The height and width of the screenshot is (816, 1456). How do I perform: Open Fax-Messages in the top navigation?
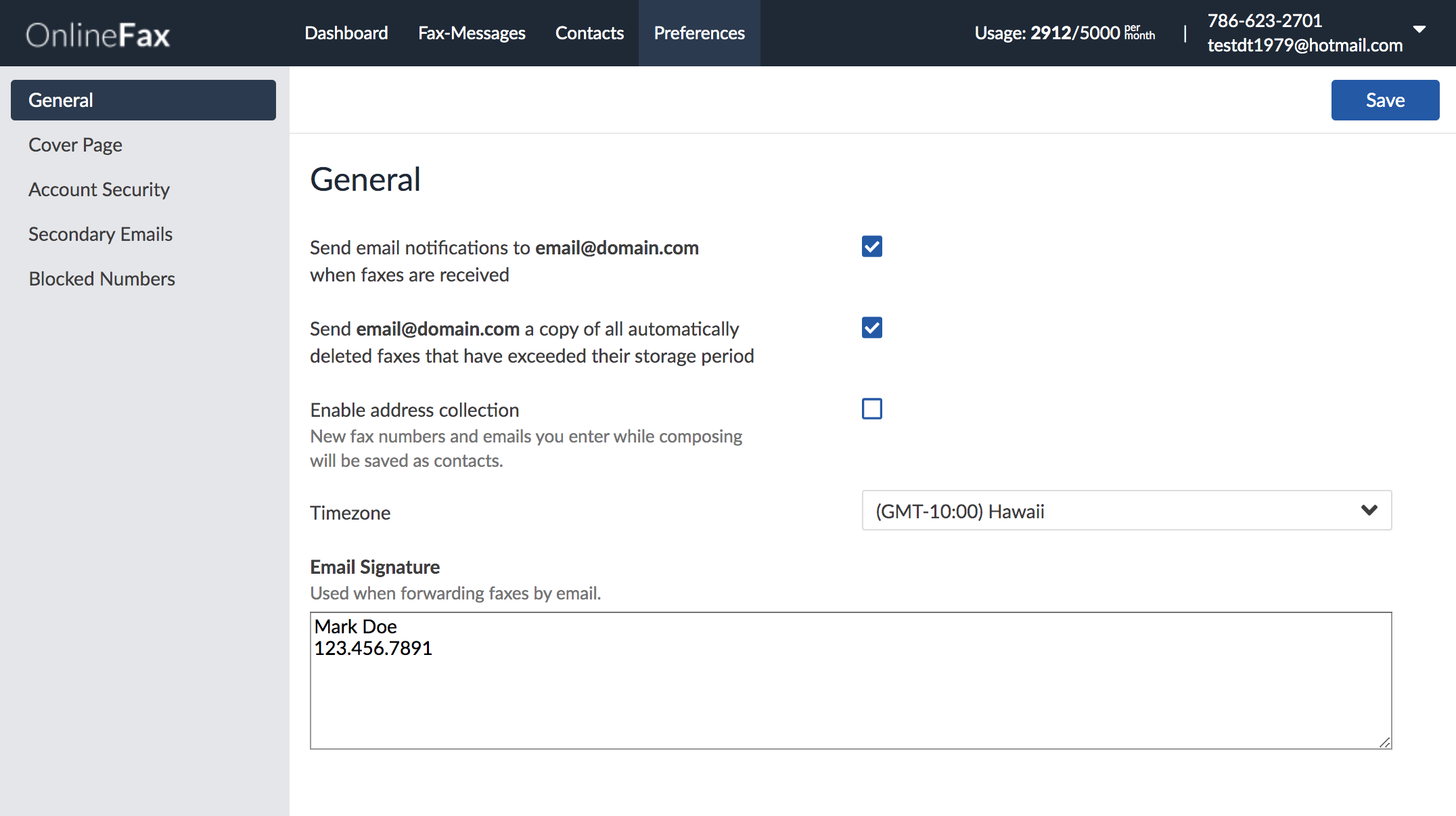click(x=472, y=33)
